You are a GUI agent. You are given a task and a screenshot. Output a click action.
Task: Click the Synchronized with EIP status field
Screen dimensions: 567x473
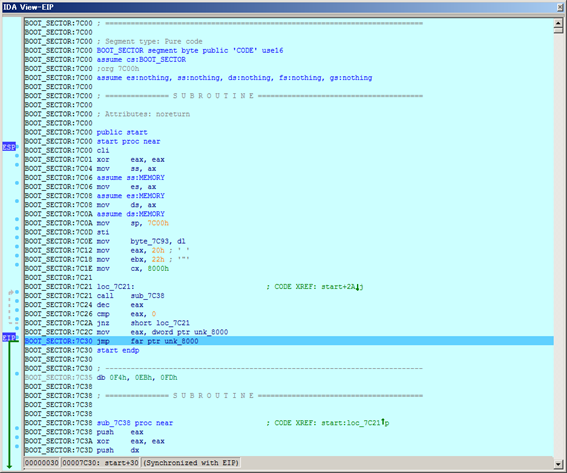coord(191,463)
